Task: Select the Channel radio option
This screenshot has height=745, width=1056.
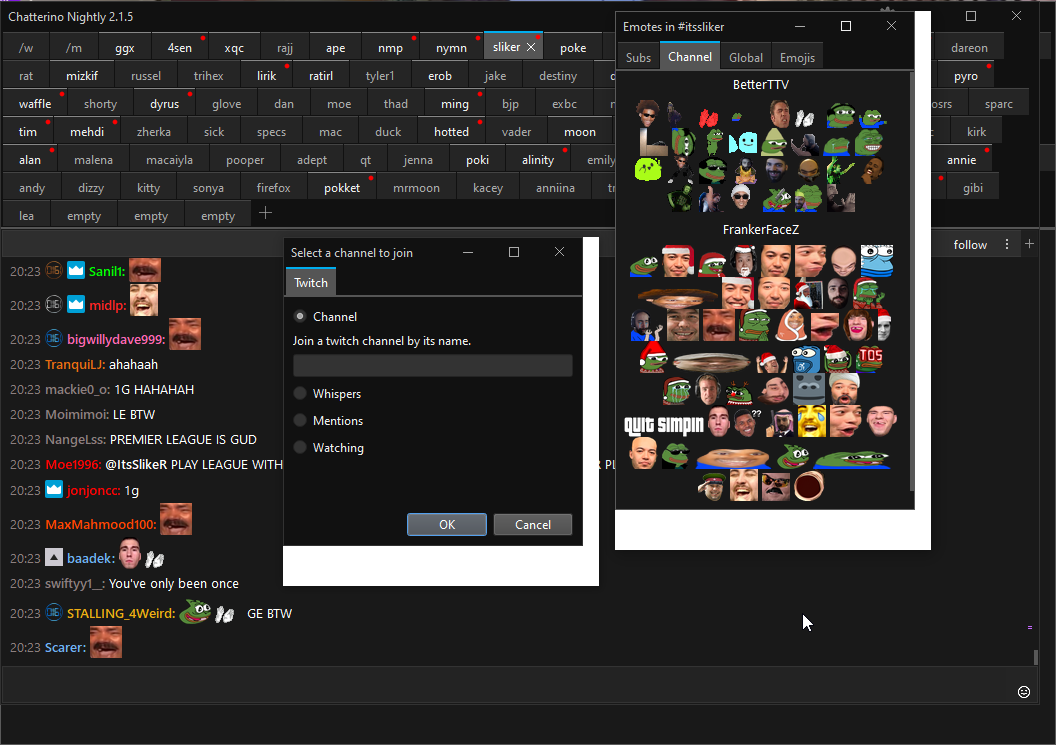Action: 300,316
